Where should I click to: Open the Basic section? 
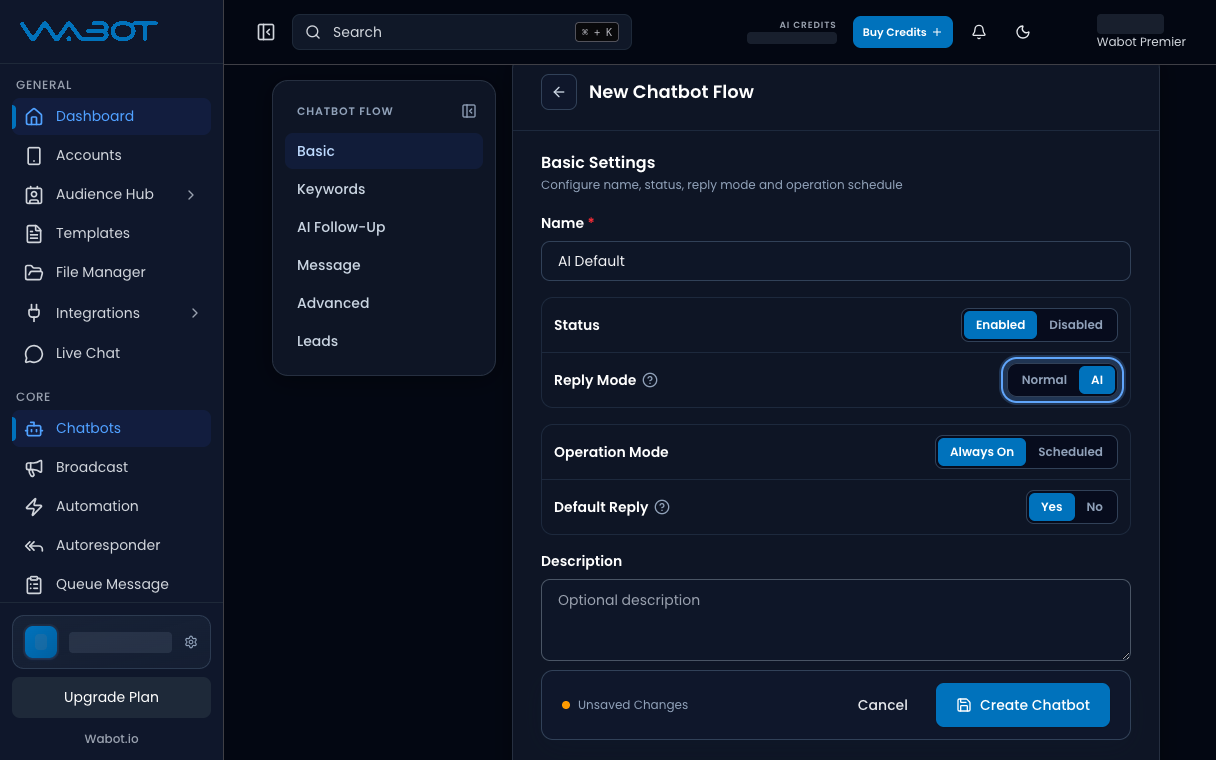click(x=384, y=151)
